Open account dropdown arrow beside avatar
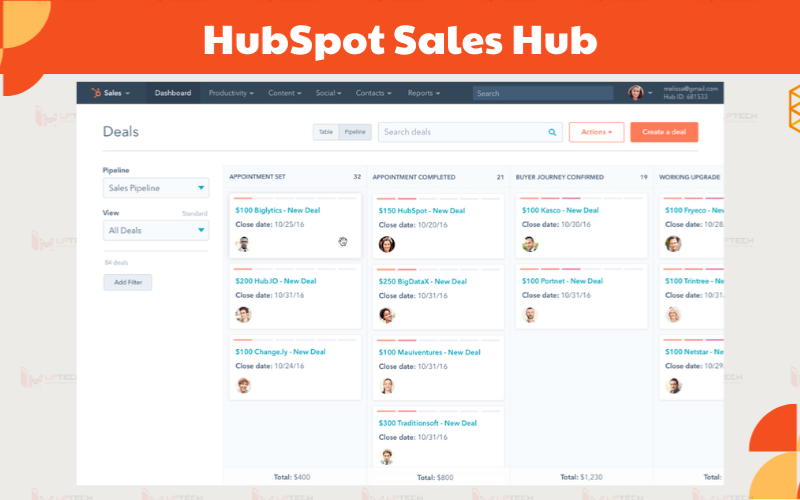This screenshot has height=500, width=800. click(650, 93)
